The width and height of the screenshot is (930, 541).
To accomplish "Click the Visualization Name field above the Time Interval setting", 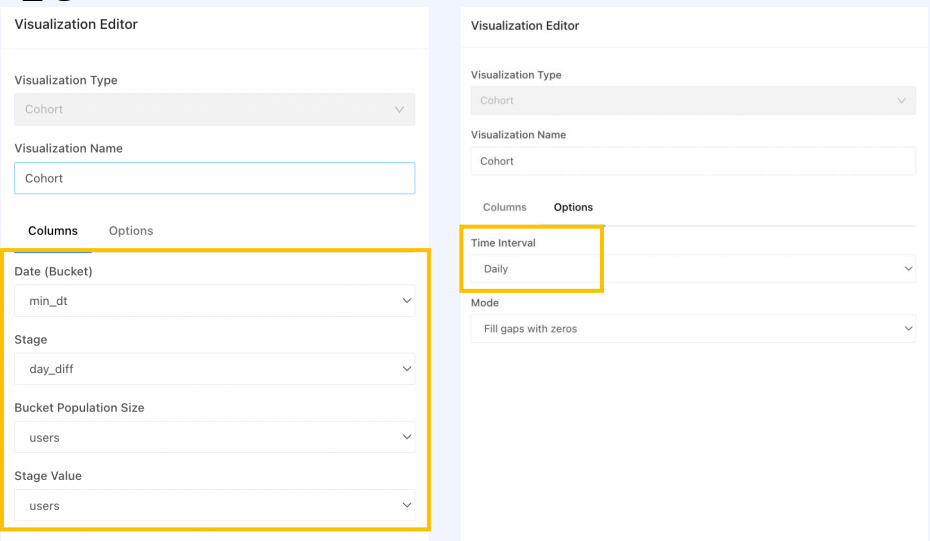I will 692,161.
